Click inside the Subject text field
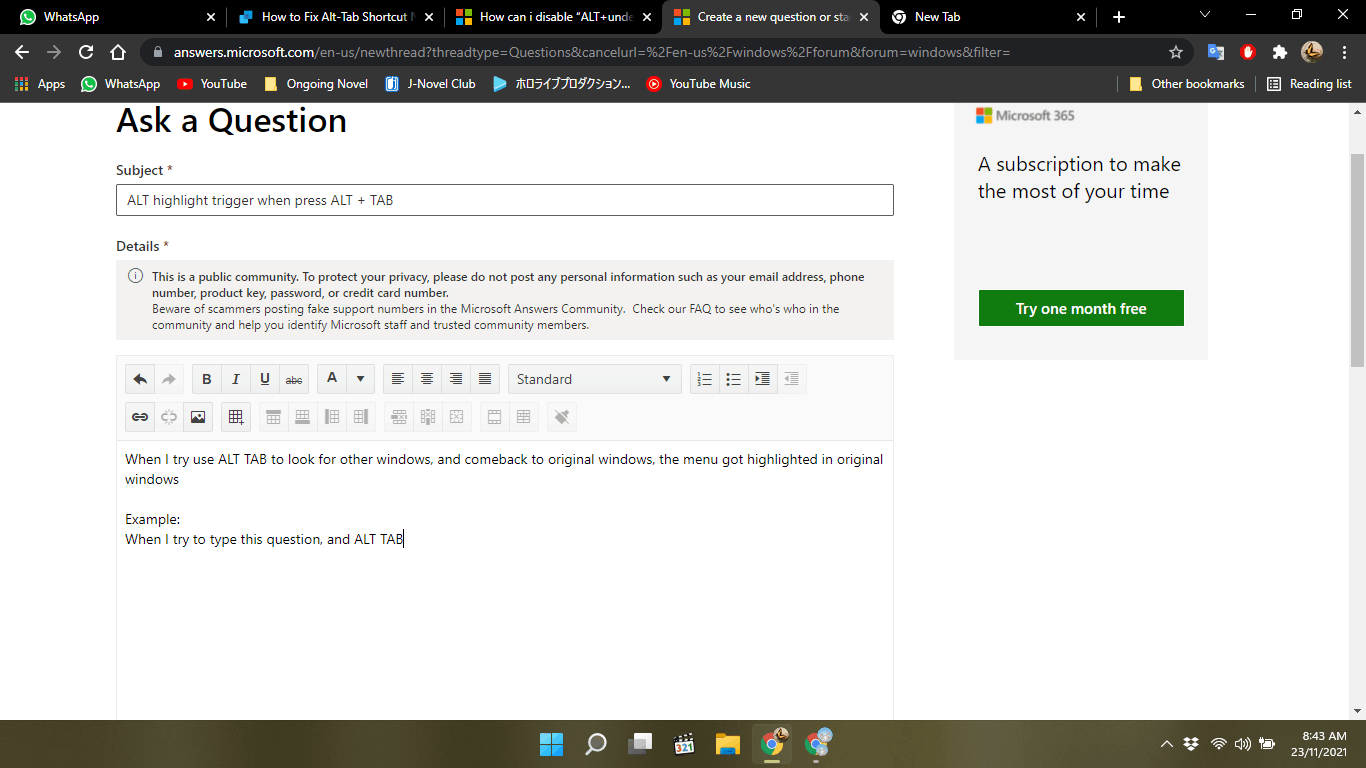Image resolution: width=1366 pixels, height=768 pixels. pyautogui.click(x=504, y=200)
